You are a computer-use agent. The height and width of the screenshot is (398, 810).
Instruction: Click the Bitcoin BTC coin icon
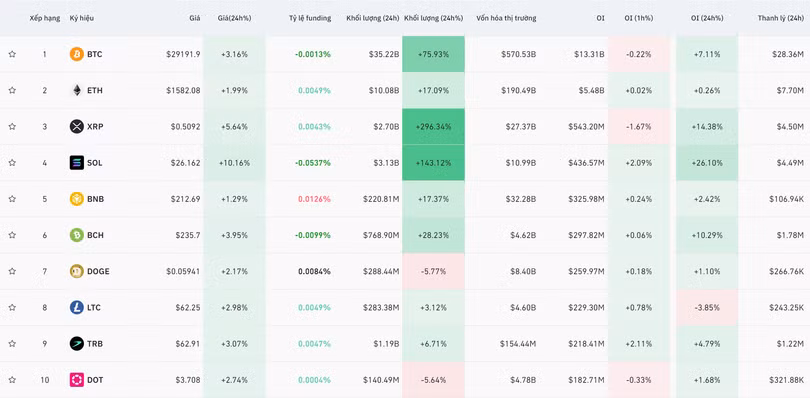[76, 54]
